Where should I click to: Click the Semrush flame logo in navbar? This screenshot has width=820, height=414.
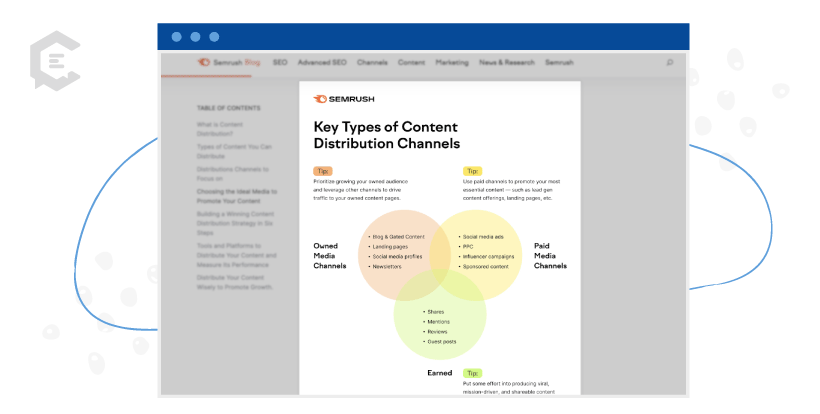coord(204,62)
